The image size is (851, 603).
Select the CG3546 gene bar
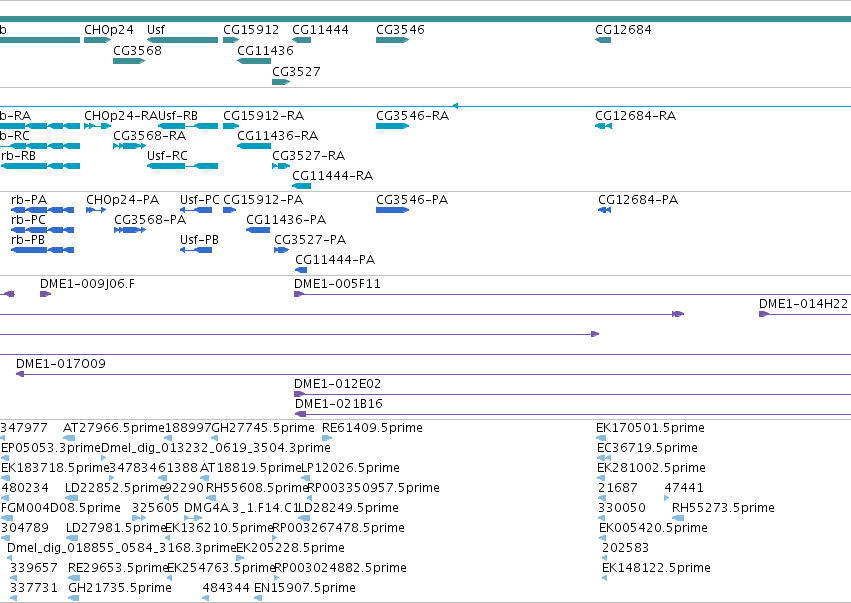(392, 40)
